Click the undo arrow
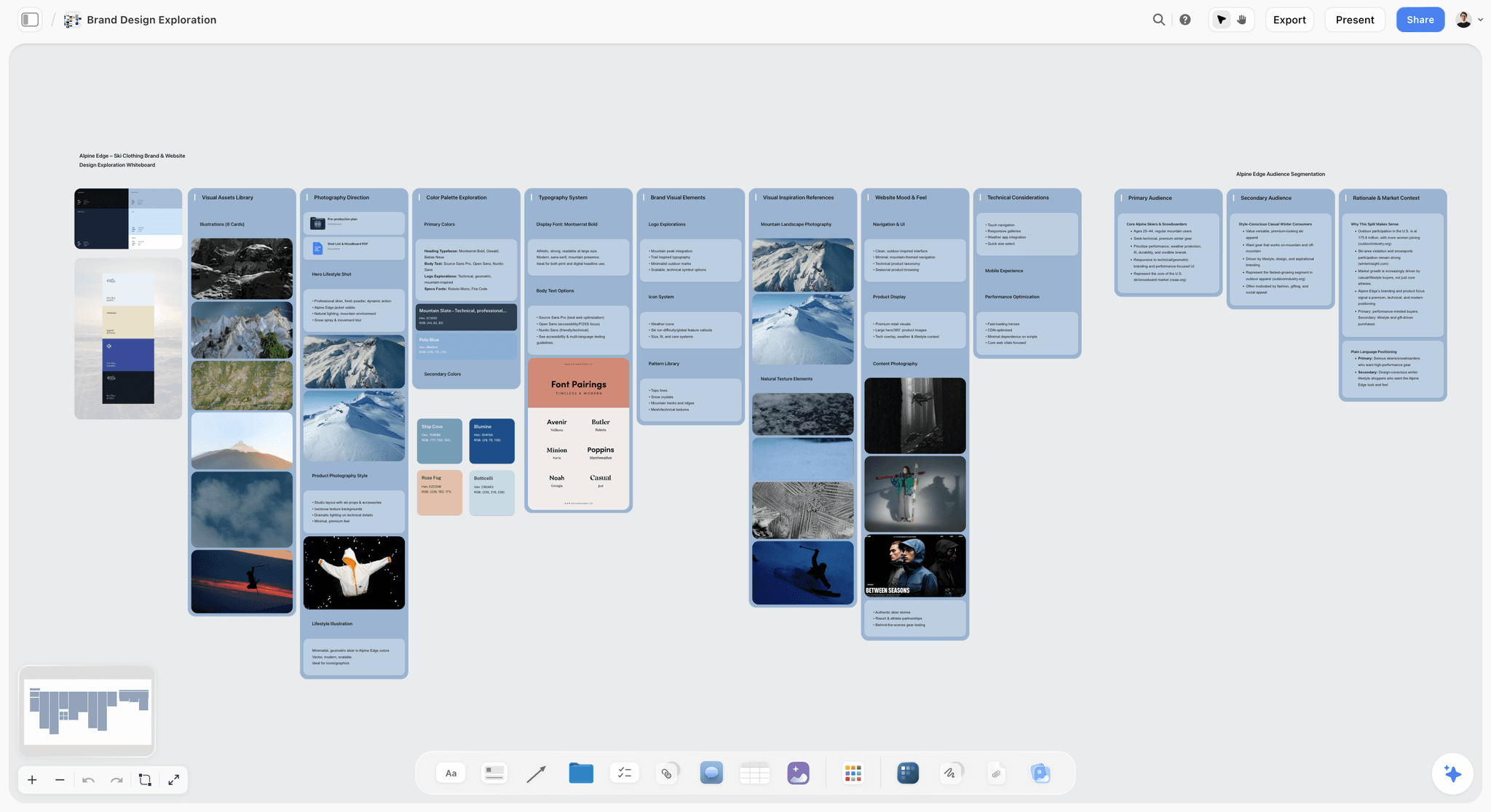Viewport: 1491px width, 812px height. tap(88, 780)
